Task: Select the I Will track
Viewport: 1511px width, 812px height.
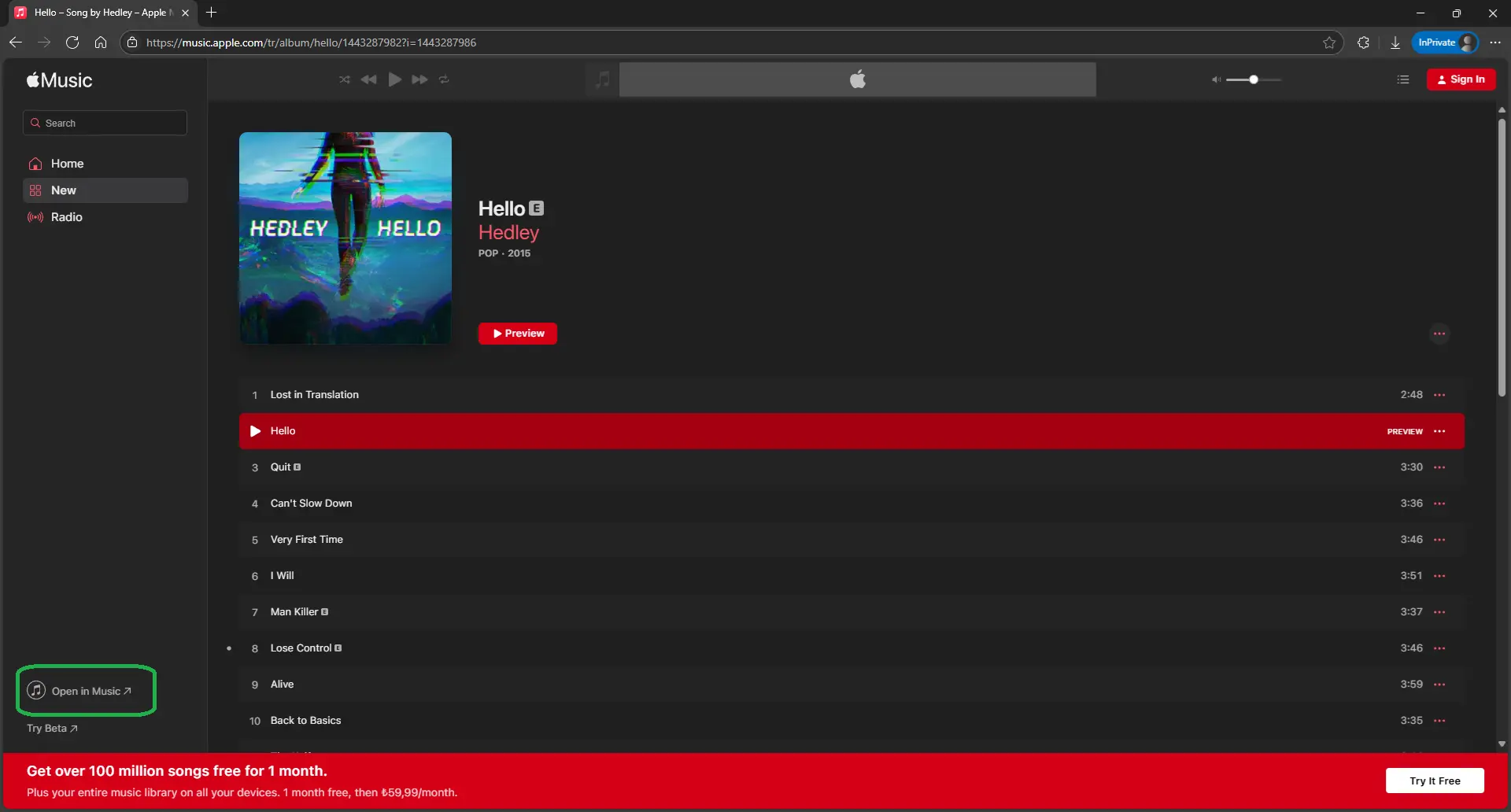Action: (x=852, y=576)
